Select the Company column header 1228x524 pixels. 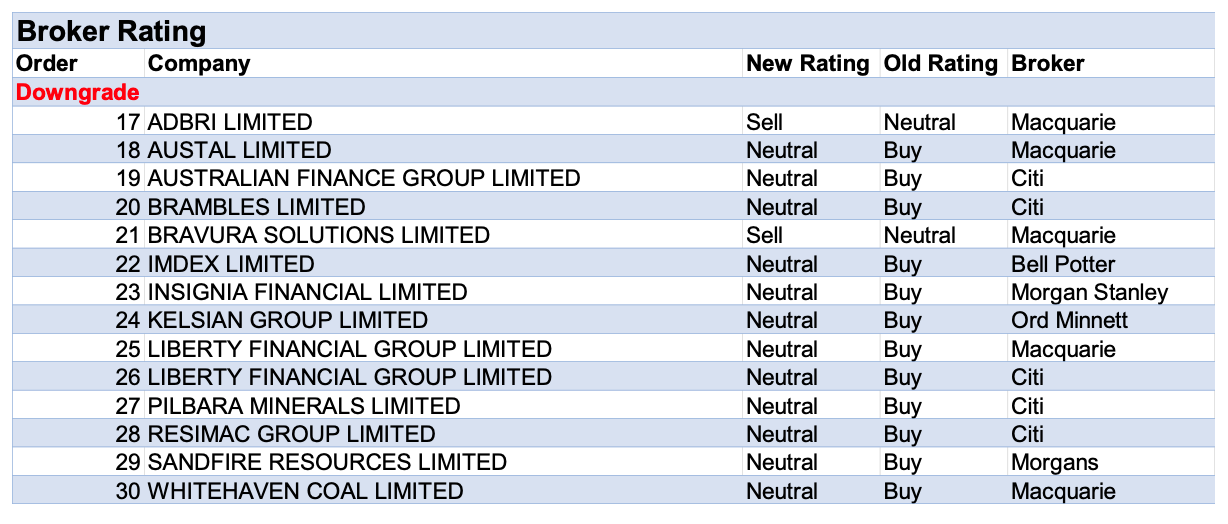pos(199,64)
